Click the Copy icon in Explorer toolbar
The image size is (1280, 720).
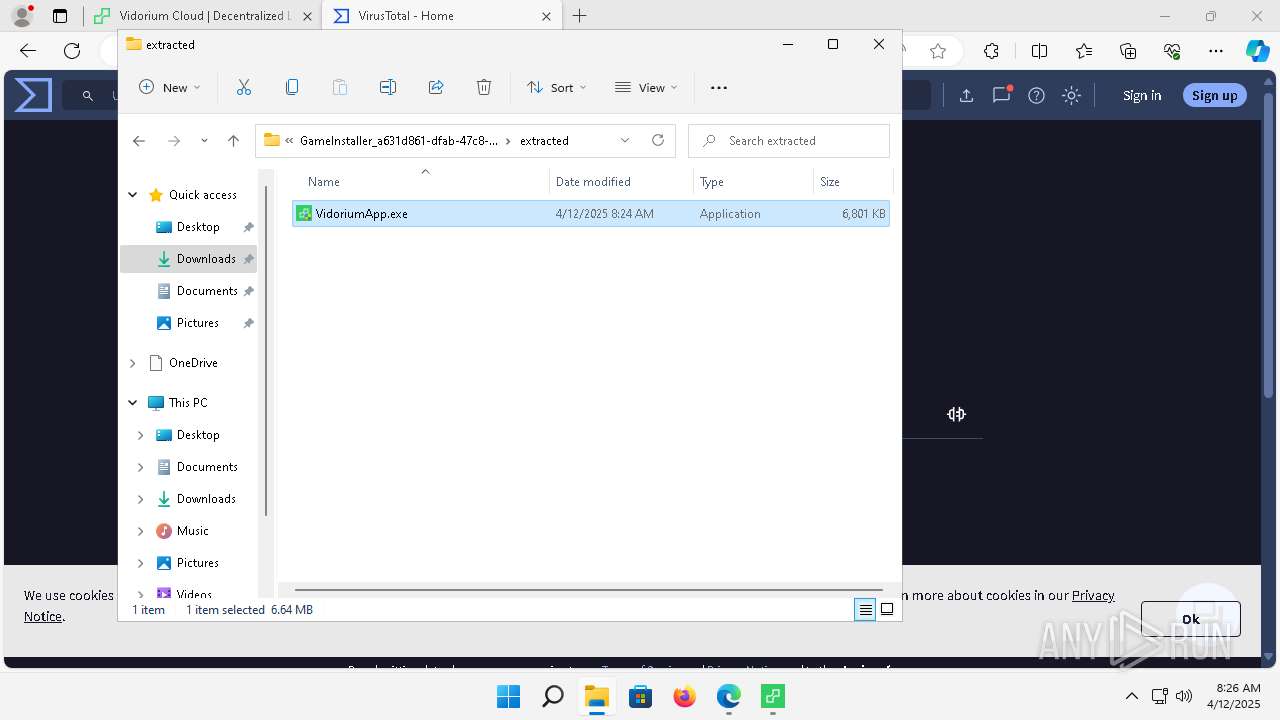(292, 88)
